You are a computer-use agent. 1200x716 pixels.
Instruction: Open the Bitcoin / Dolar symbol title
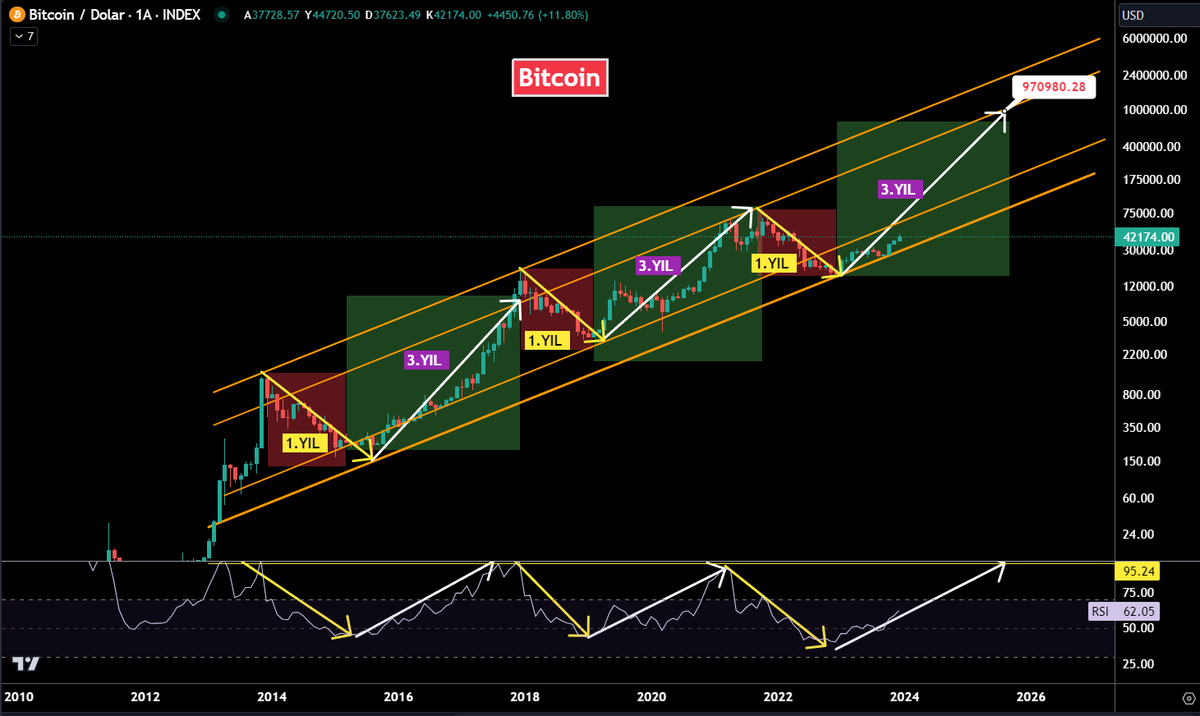coord(115,15)
